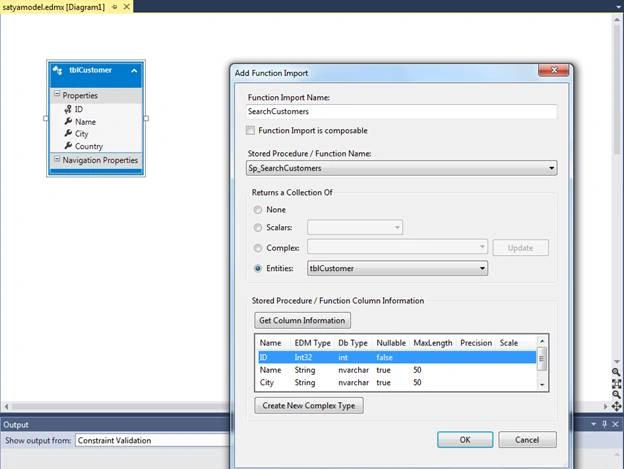Collapse the Properties section of tblCustomer
Viewport: 624px width, 469px height.
[x=57, y=94]
